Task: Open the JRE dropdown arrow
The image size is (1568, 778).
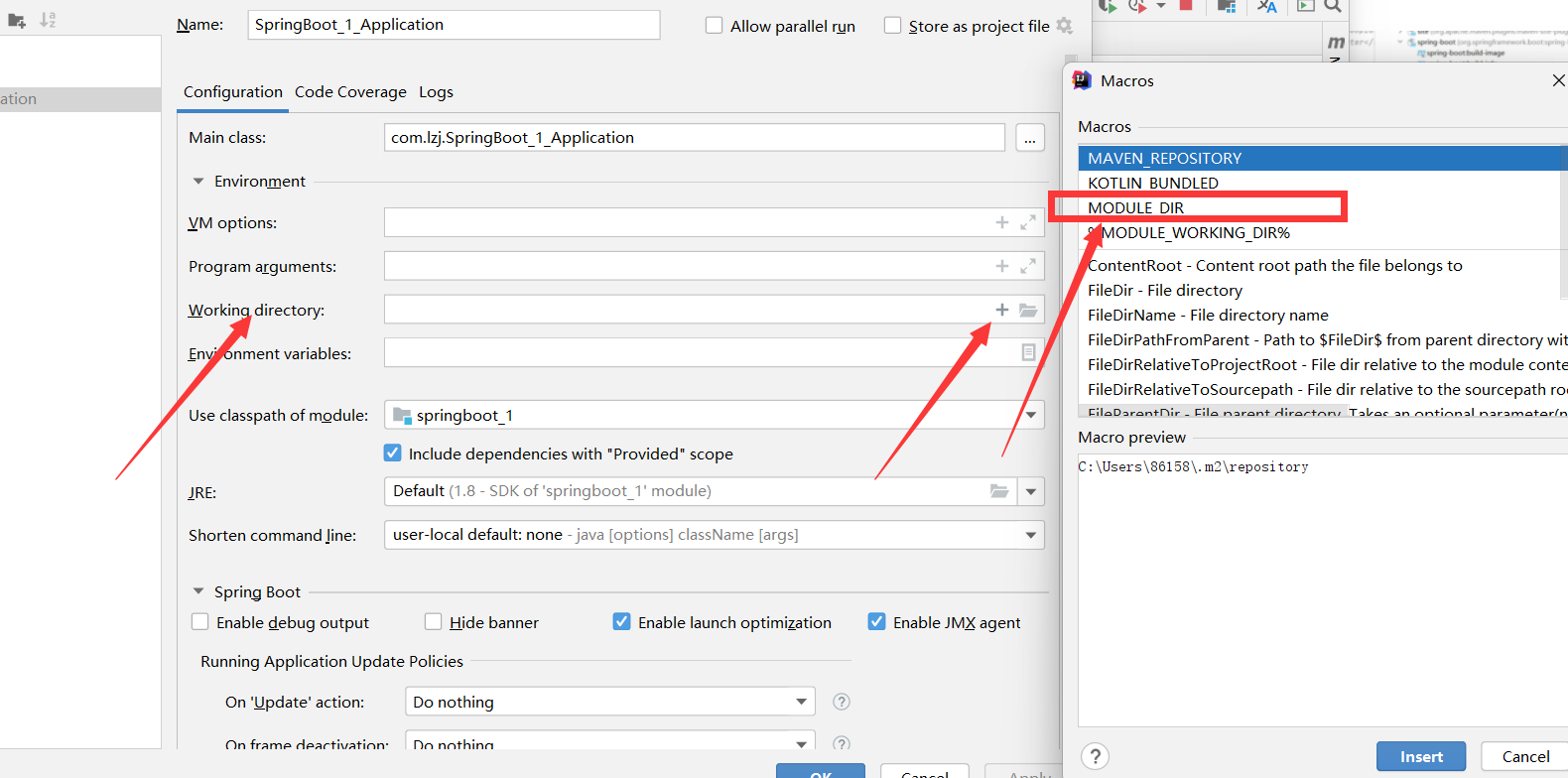Action: click(1031, 491)
